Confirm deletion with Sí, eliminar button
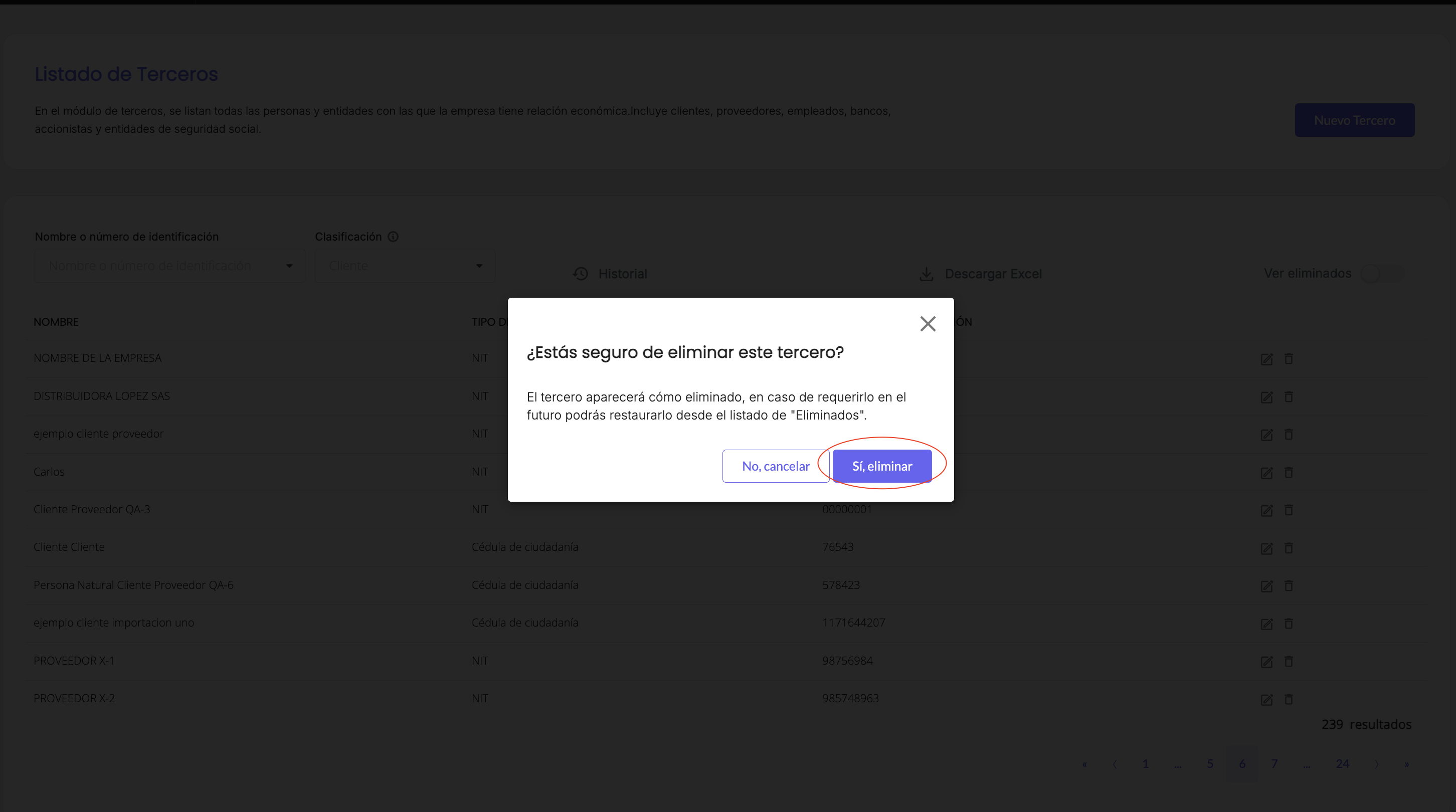The width and height of the screenshot is (1456, 812). 882,466
